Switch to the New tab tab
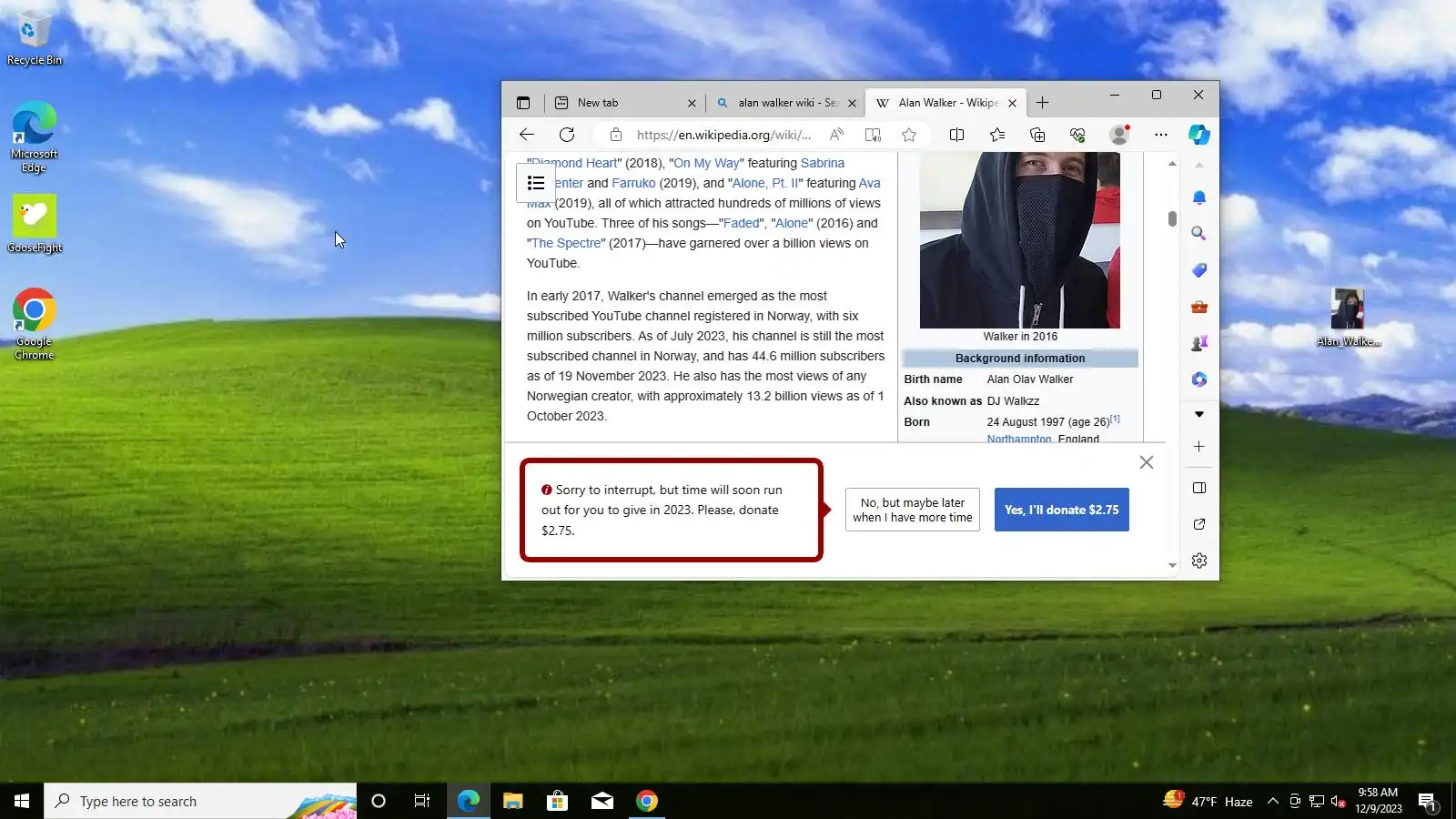Image resolution: width=1456 pixels, height=819 pixels. [626, 103]
